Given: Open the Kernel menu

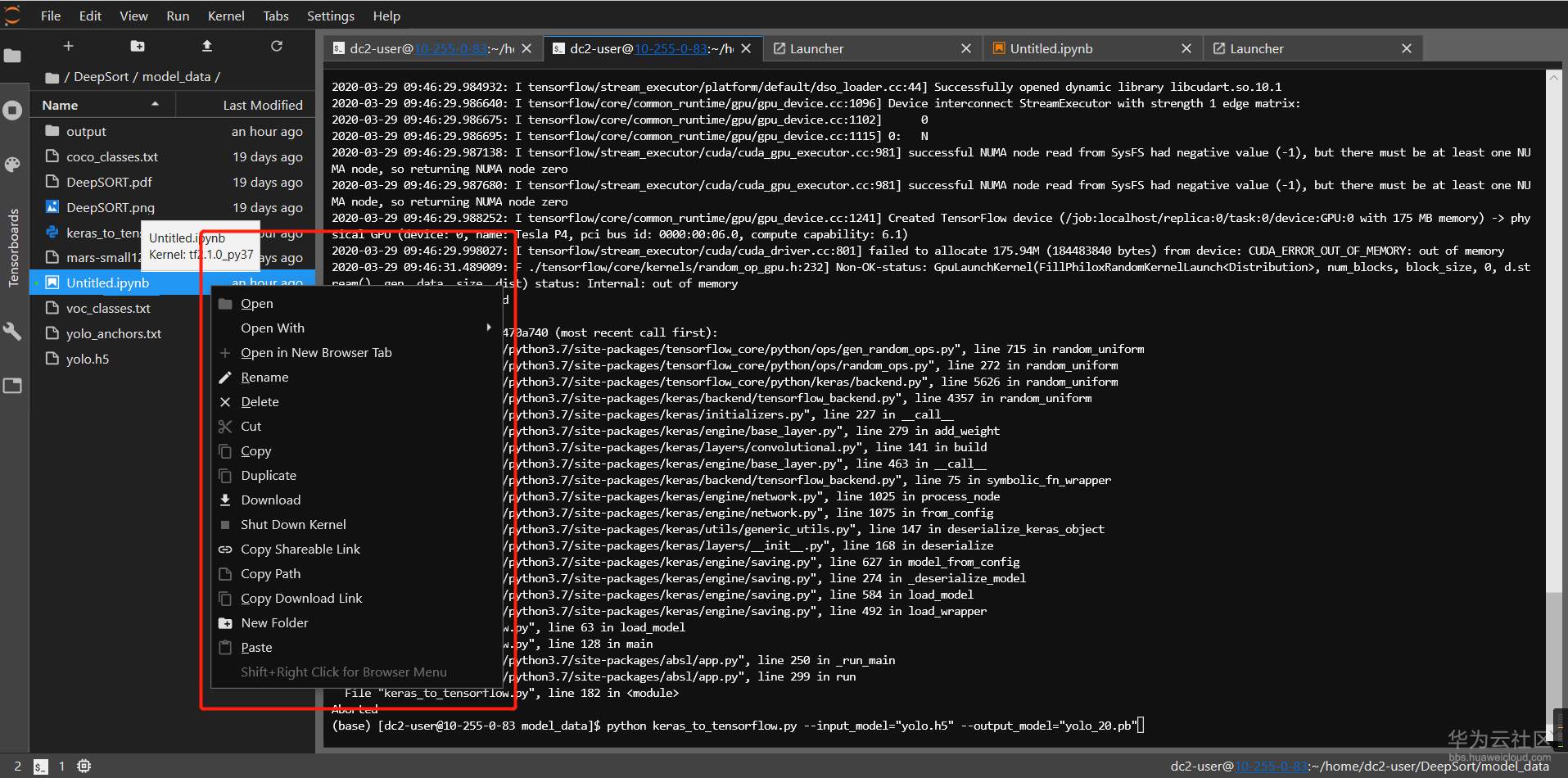Looking at the screenshot, I should click(226, 16).
